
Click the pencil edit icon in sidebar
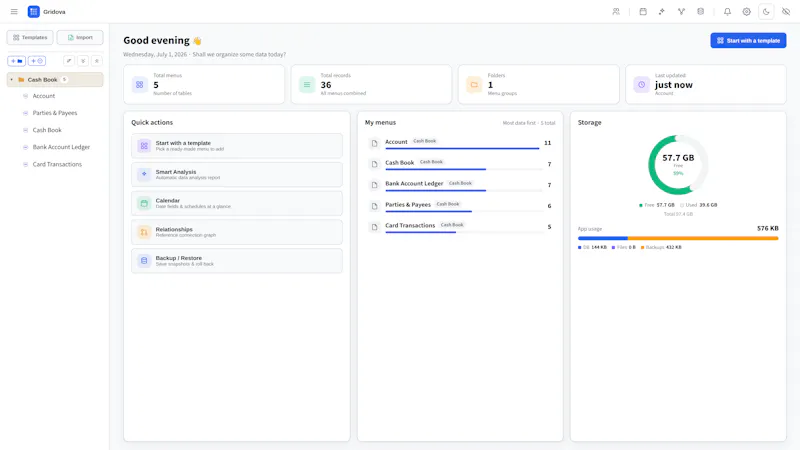[x=69, y=61]
